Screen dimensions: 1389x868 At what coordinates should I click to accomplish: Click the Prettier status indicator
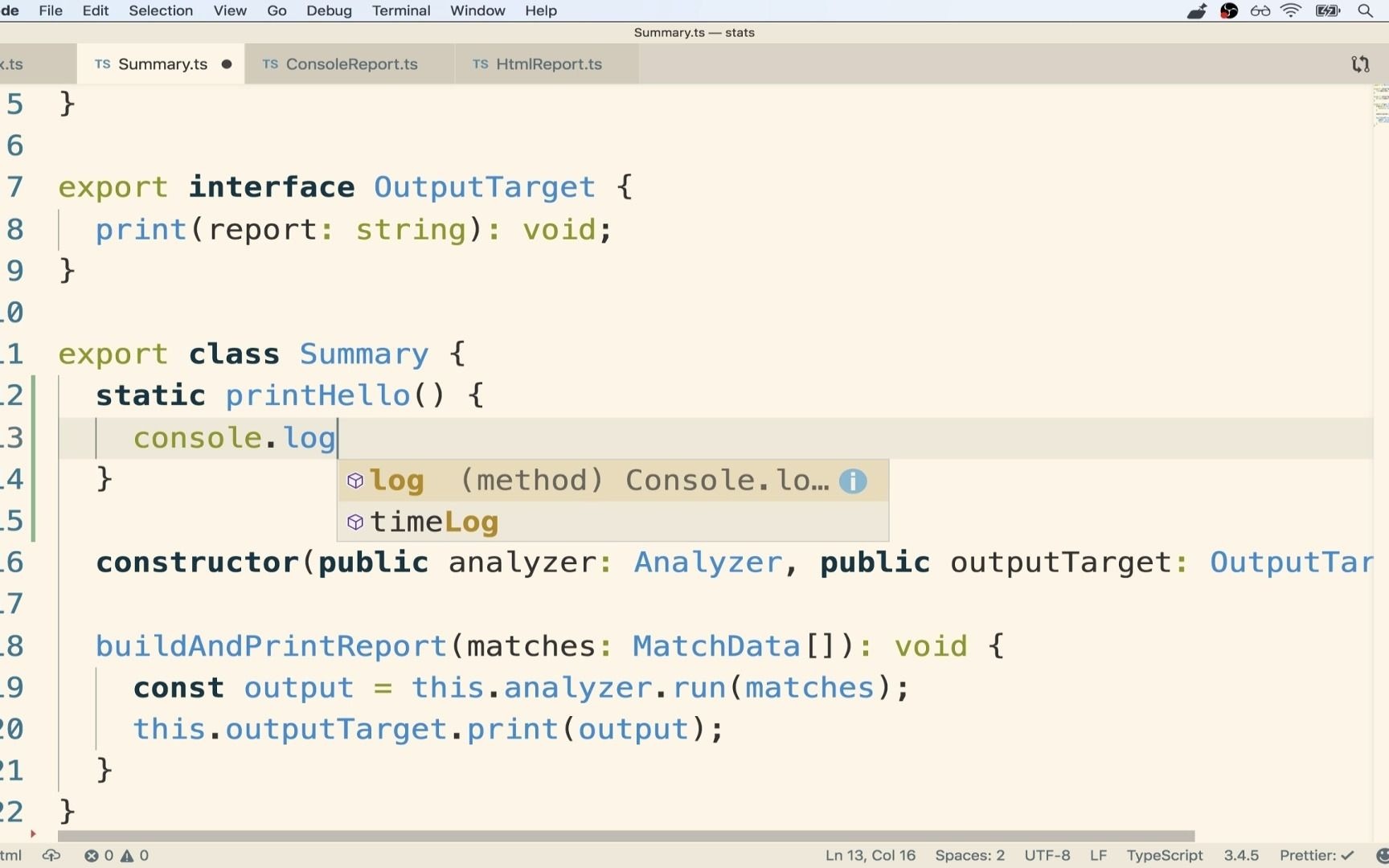tap(1317, 855)
